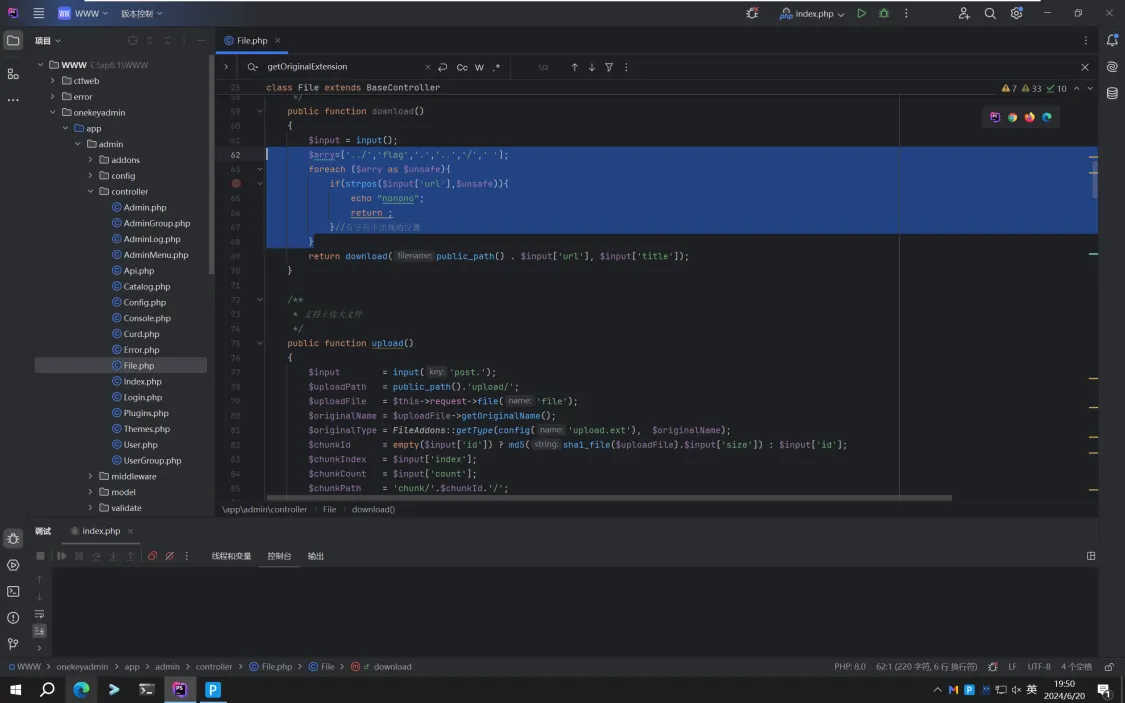Preview File.php in Chrome browser

[x=1012, y=117]
